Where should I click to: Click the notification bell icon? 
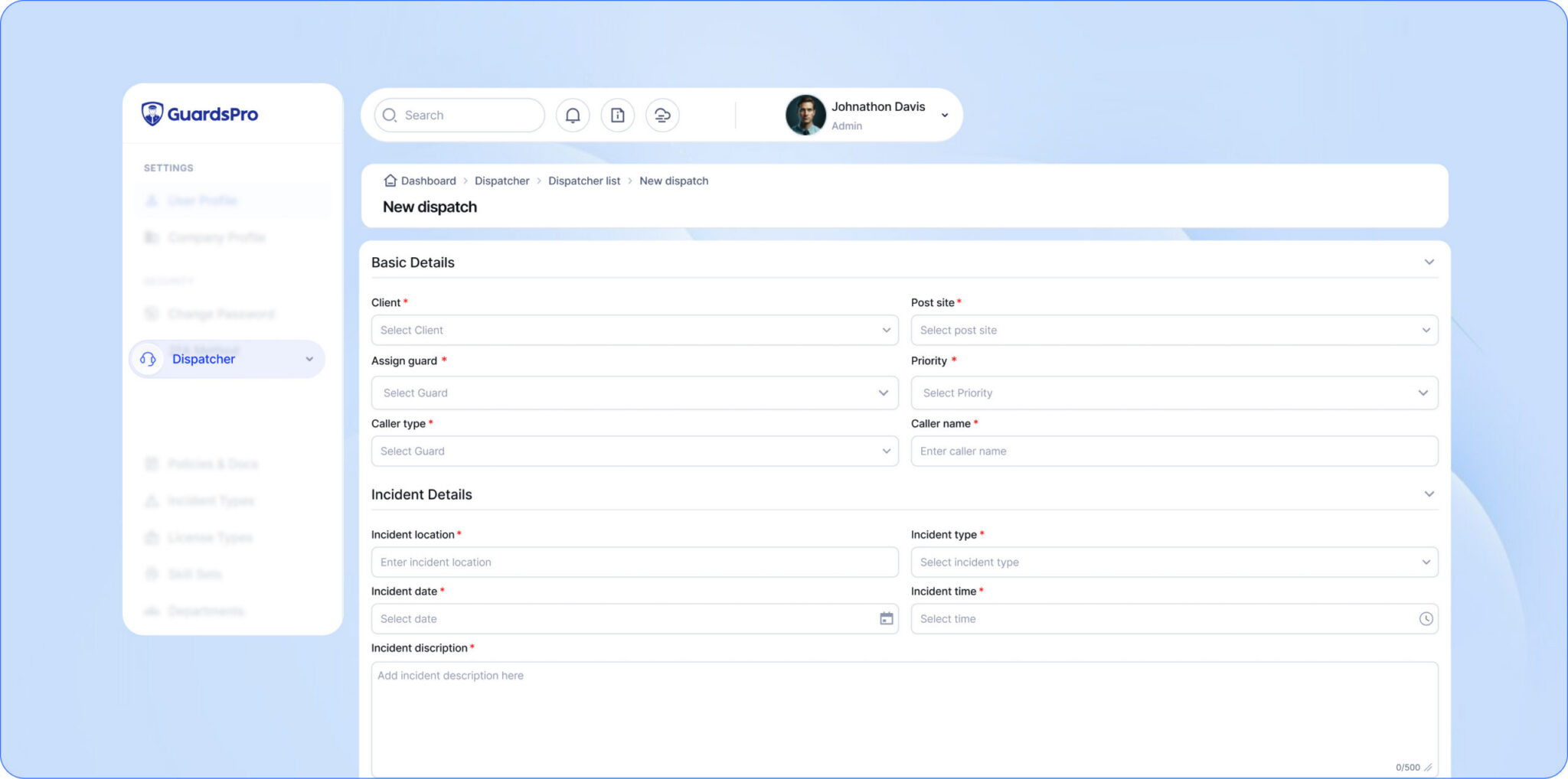click(x=572, y=116)
